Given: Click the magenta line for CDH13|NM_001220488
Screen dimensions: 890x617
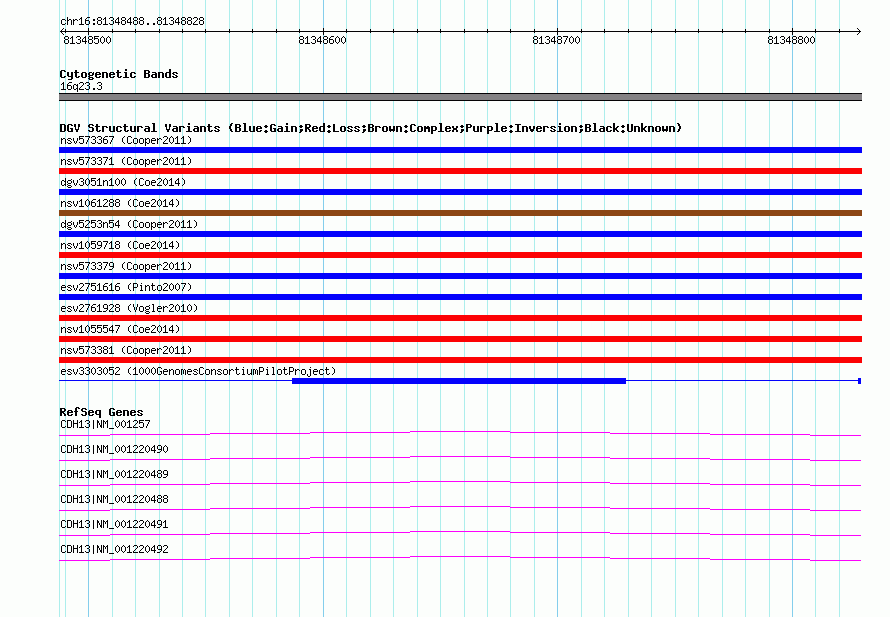Looking at the screenshot, I should pos(460,509).
